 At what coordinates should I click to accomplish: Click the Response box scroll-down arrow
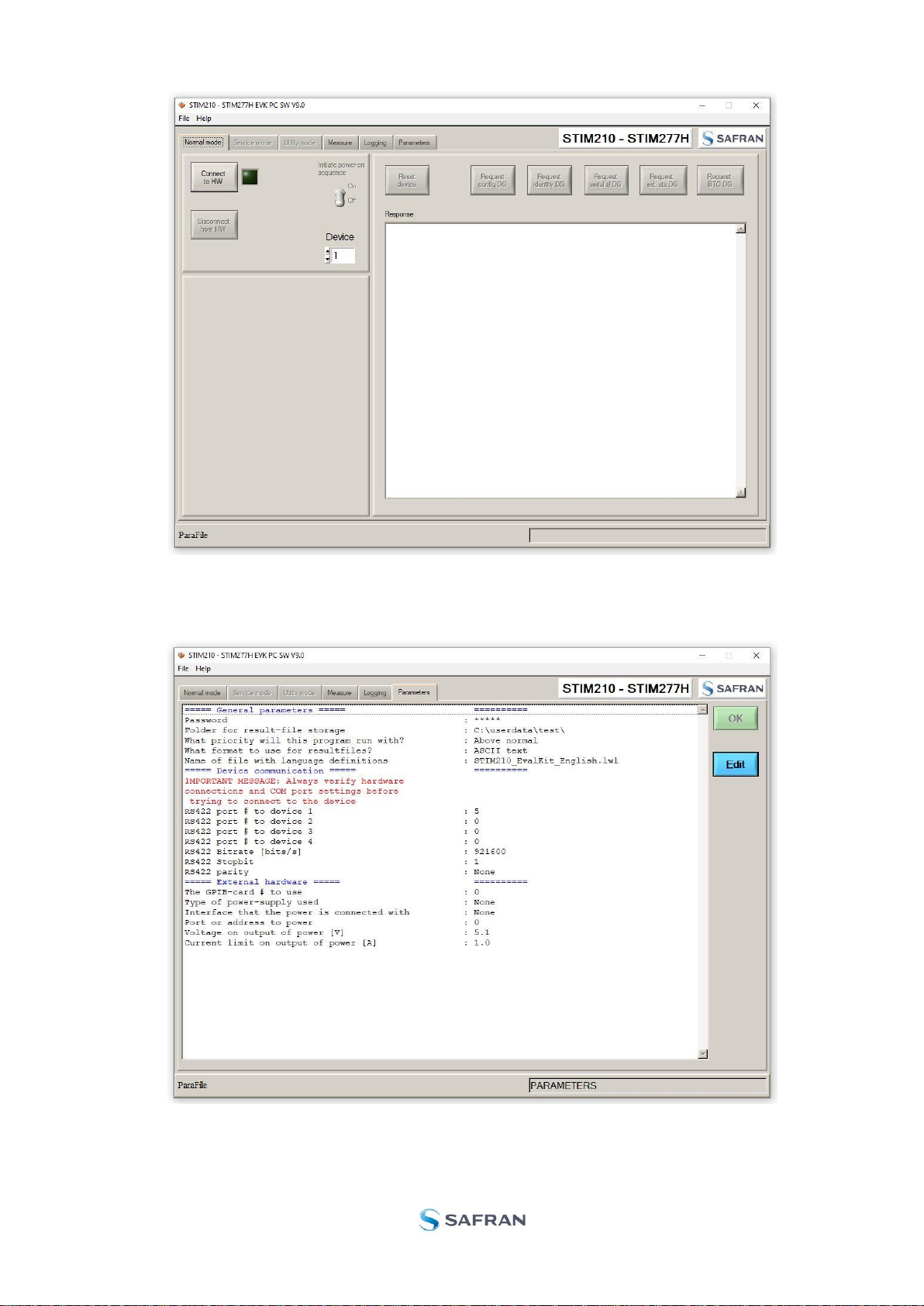[741, 492]
